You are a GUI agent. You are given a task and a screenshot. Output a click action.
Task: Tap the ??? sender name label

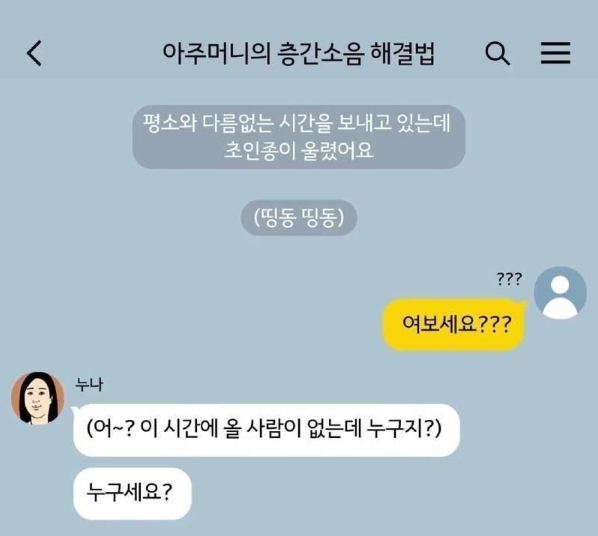tap(509, 279)
